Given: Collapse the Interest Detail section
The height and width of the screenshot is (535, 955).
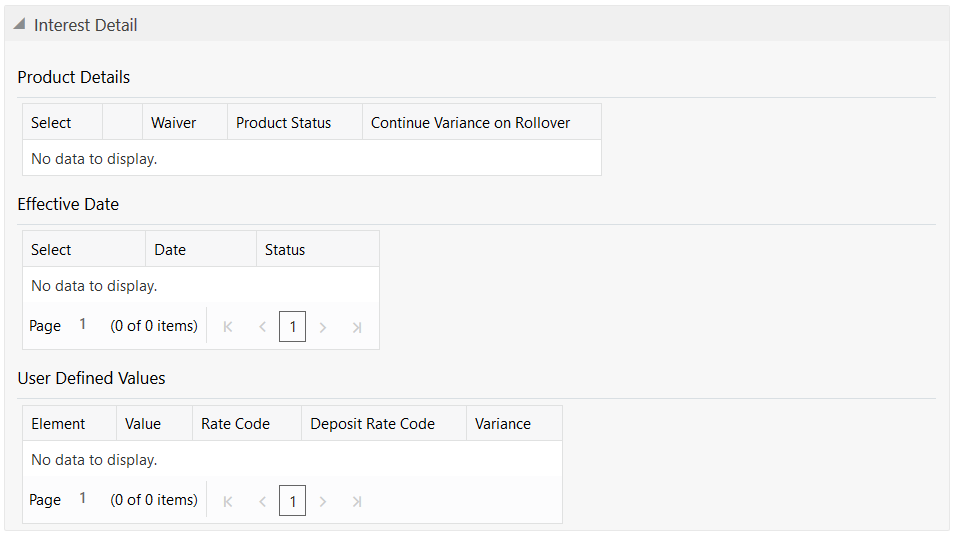Looking at the screenshot, I should click(x=20, y=25).
